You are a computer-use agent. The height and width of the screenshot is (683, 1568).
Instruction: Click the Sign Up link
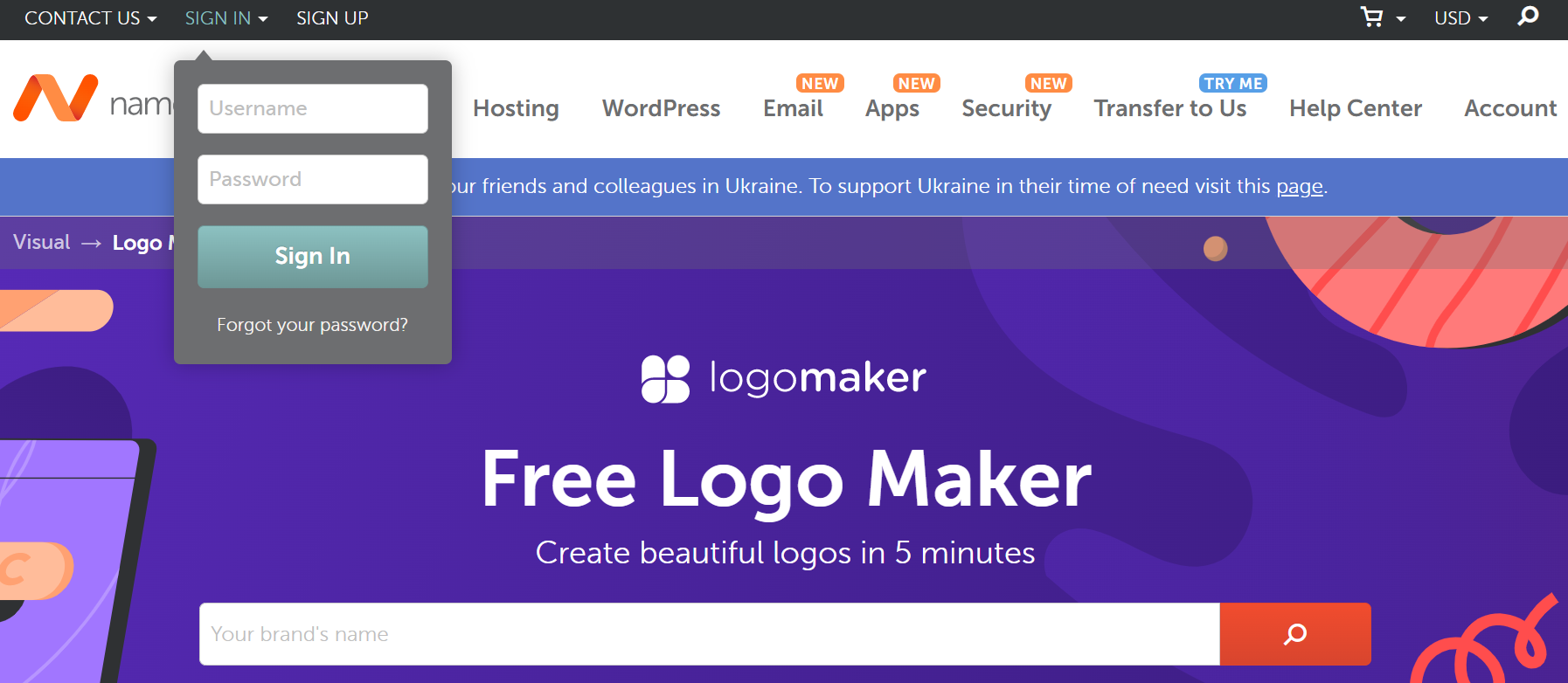coord(332,18)
